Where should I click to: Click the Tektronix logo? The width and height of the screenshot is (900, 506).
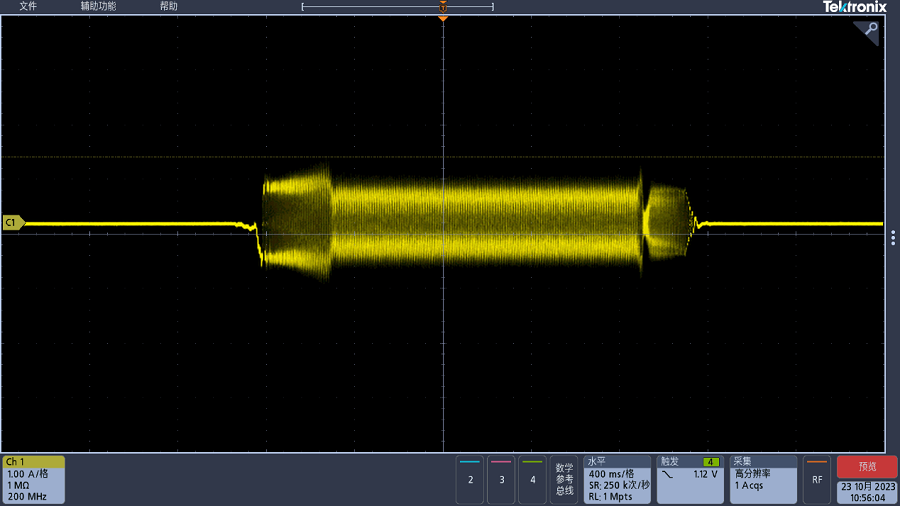tap(854, 7)
